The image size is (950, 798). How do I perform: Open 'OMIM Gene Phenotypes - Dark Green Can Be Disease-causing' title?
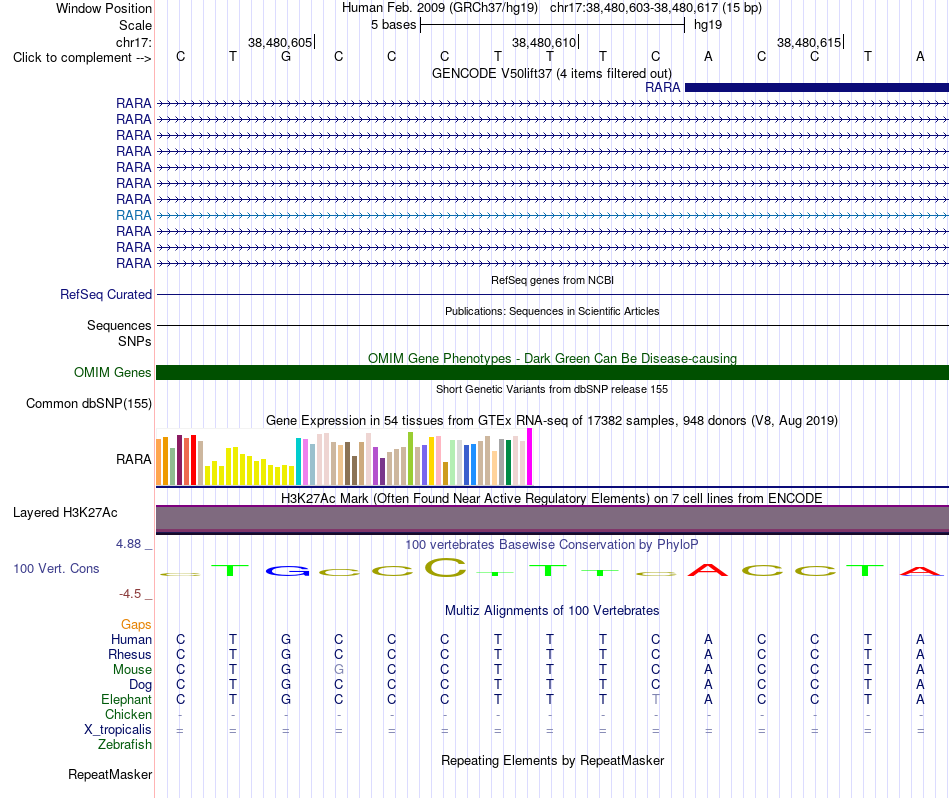click(552, 358)
